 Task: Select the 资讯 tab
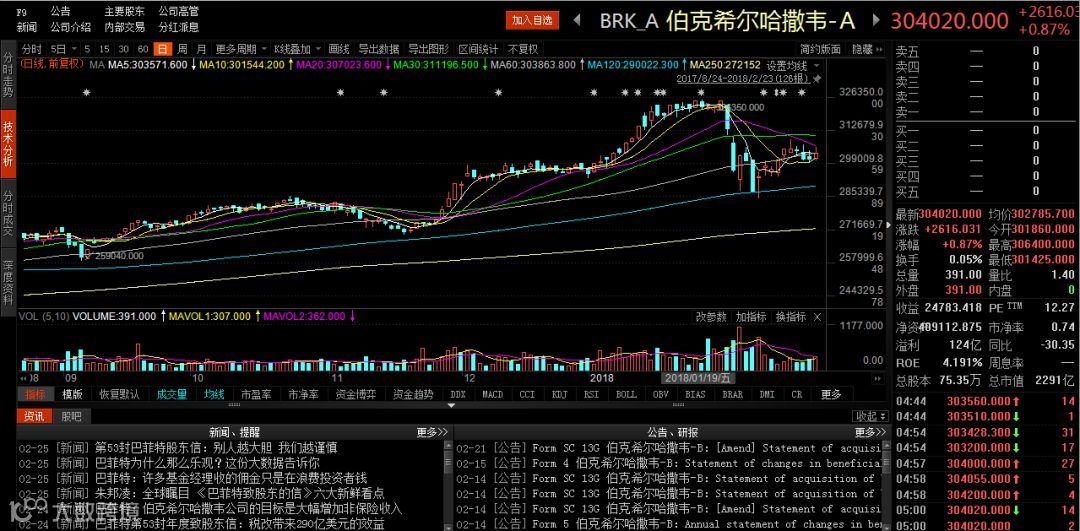point(34,416)
